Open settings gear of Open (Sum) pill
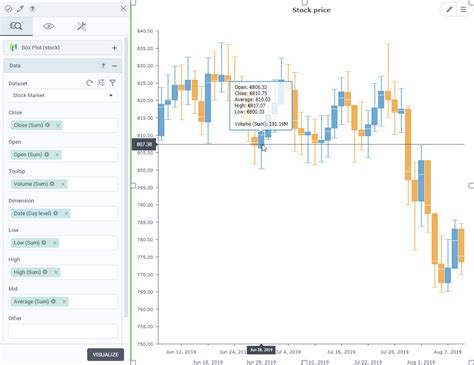 [x=47, y=154]
